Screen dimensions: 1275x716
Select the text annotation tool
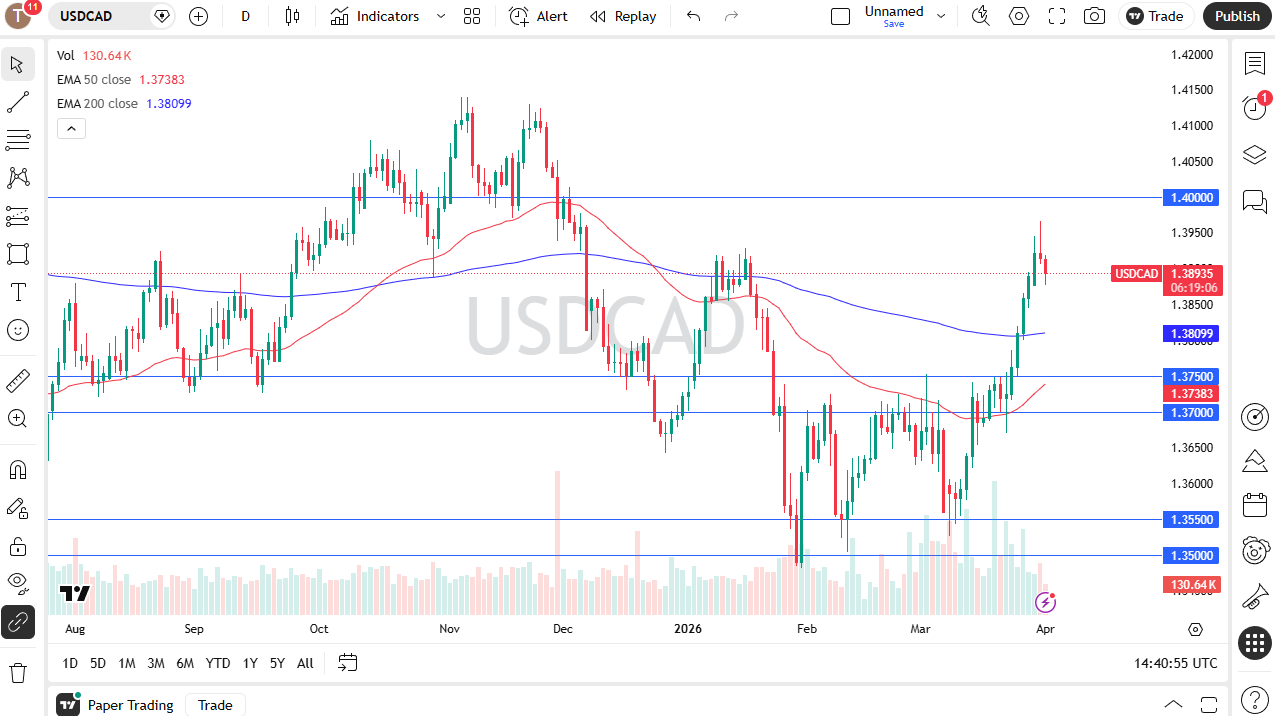click(x=17, y=292)
